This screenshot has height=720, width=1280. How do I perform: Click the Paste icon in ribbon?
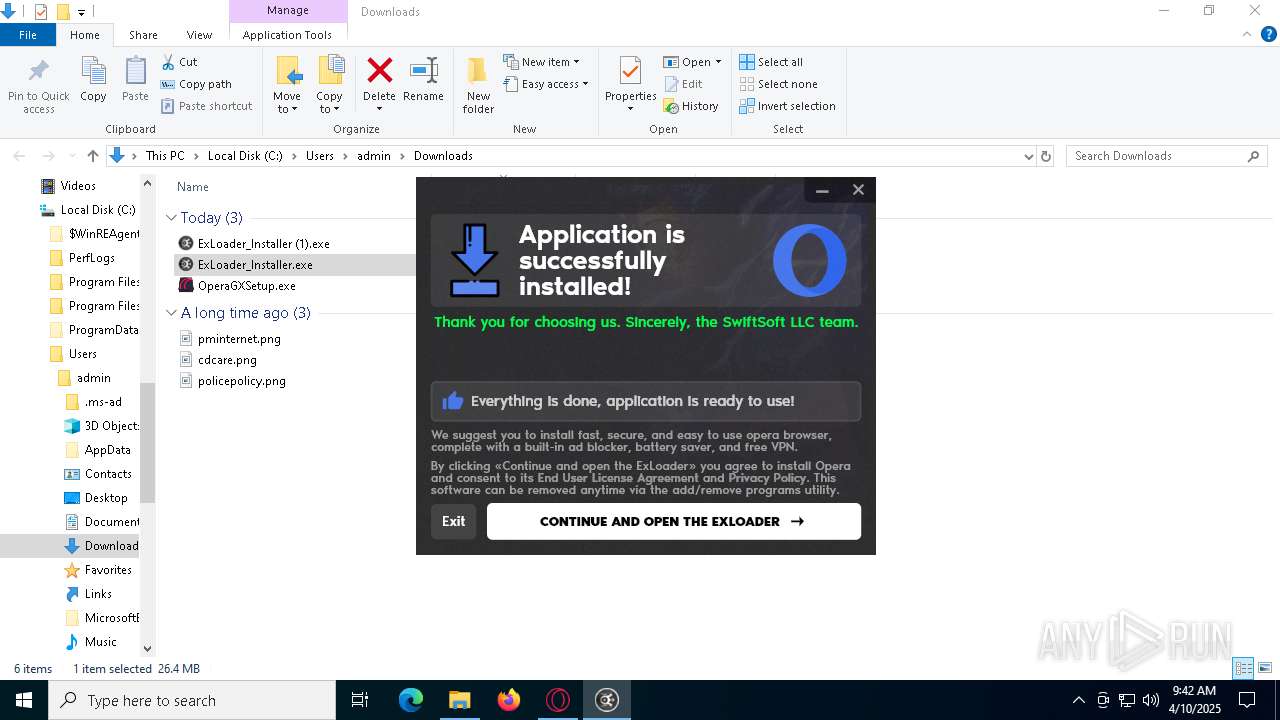(x=135, y=72)
